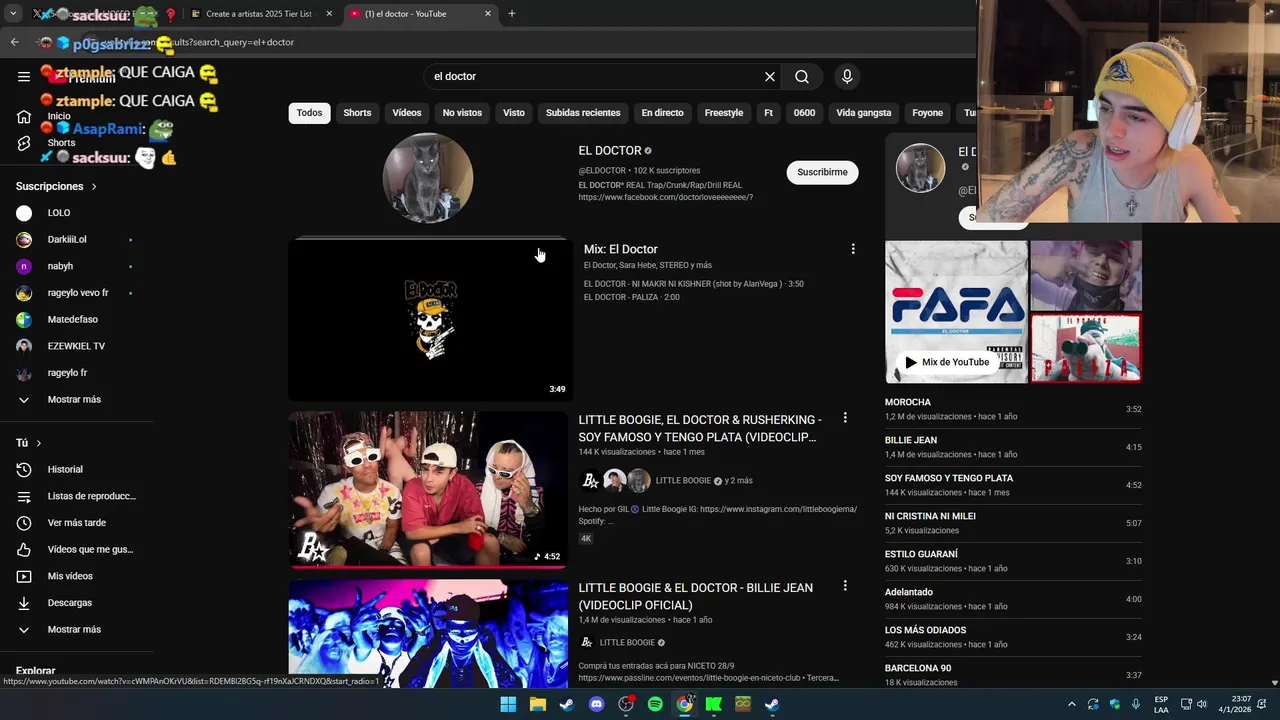Open Suscripciones section chevron
This screenshot has height=720, width=1280.
click(94, 187)
